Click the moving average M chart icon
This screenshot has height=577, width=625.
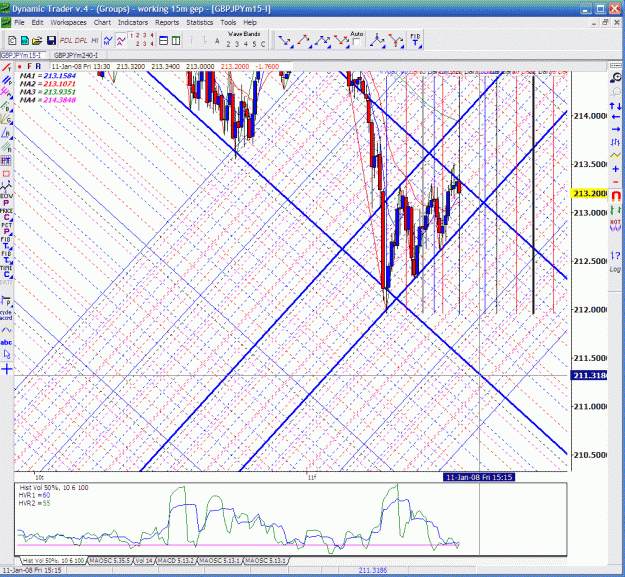pos(108,40)
